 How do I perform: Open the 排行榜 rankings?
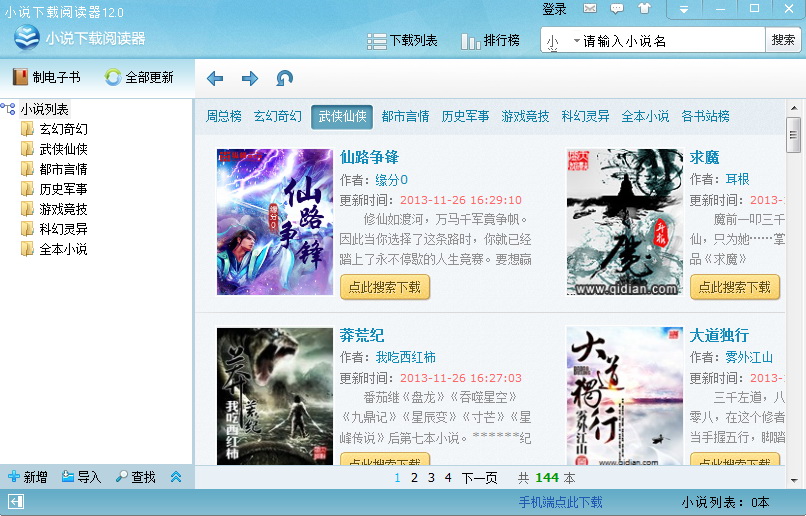click(490, 41)
